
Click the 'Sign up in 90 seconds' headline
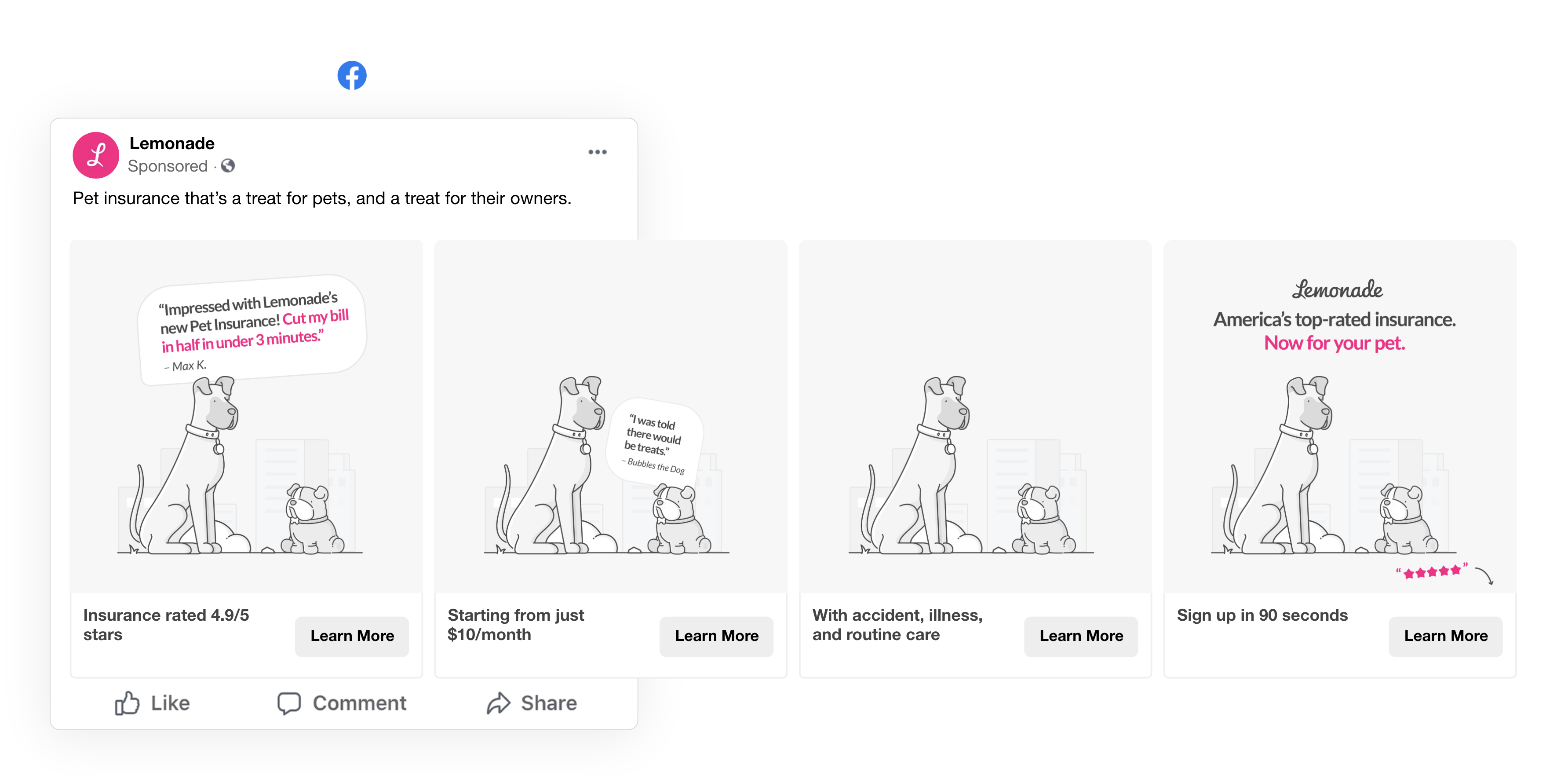click(x=1262, y=615)
